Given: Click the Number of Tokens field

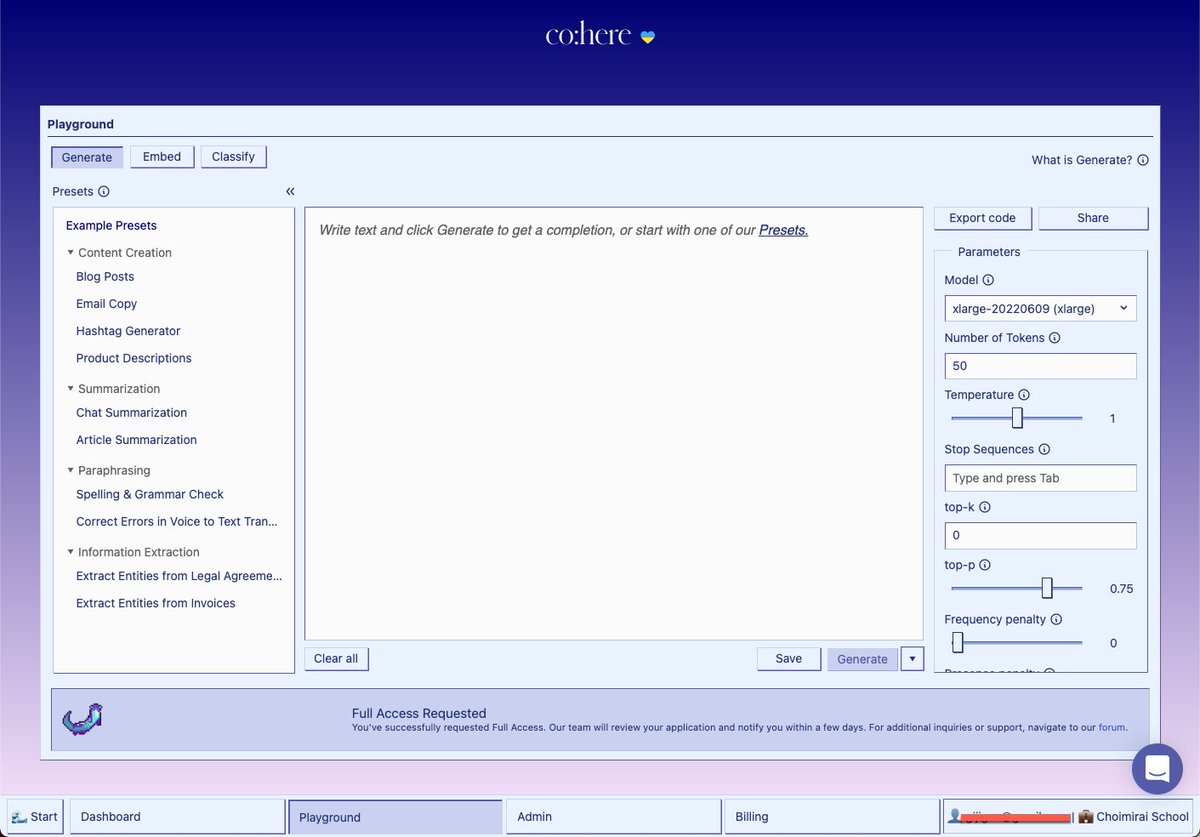Looking at the screenshot, I should click(x=1040, y=366).
